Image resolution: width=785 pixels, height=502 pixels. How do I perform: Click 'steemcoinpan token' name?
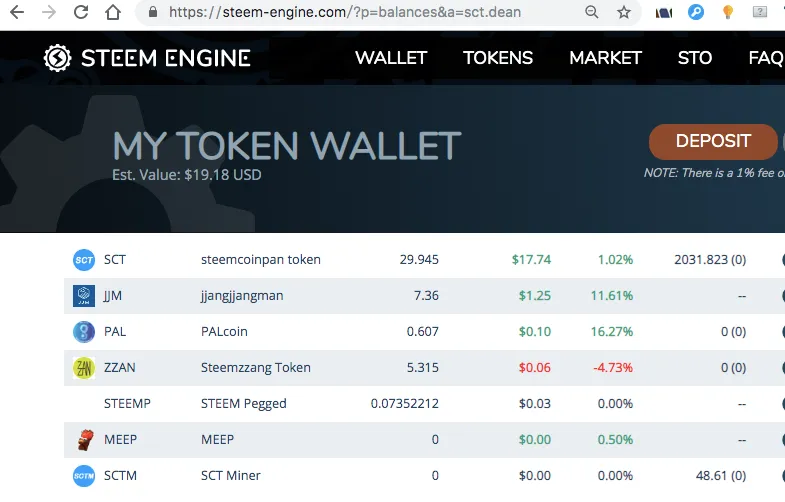click(x=261, y=260)
